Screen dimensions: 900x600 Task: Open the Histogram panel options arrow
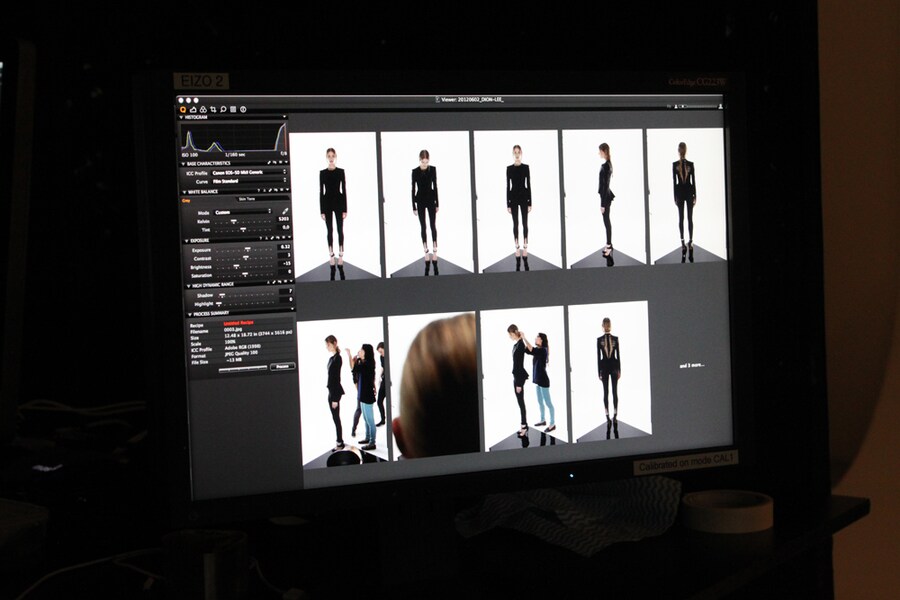tap(285, 117)
